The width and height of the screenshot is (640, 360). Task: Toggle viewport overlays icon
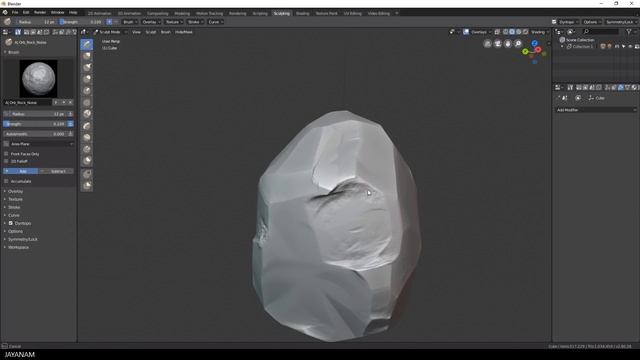(x=466, y=32)
